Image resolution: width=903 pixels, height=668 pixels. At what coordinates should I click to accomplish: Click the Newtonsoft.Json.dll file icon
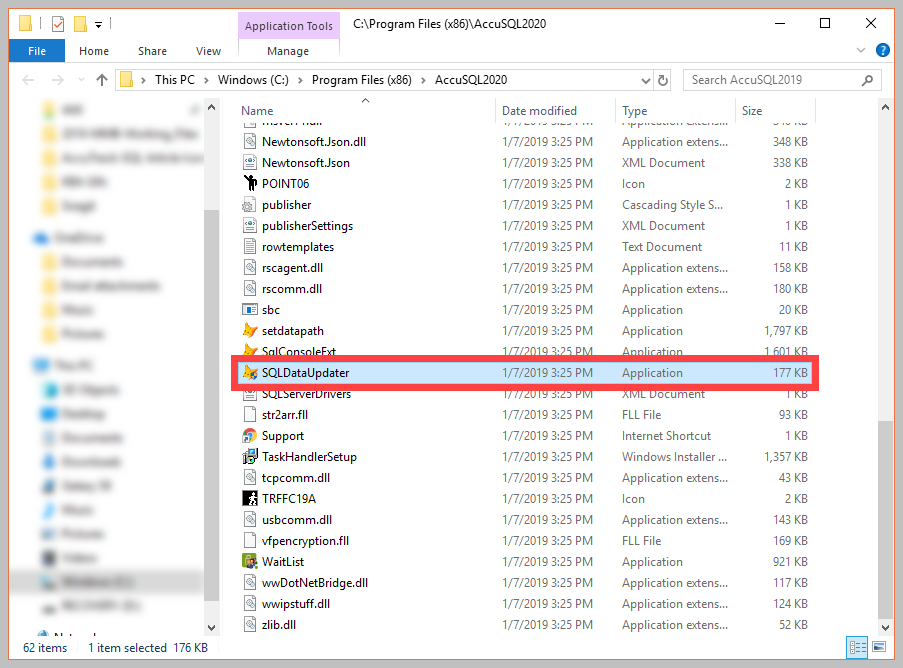coord(250,142)
